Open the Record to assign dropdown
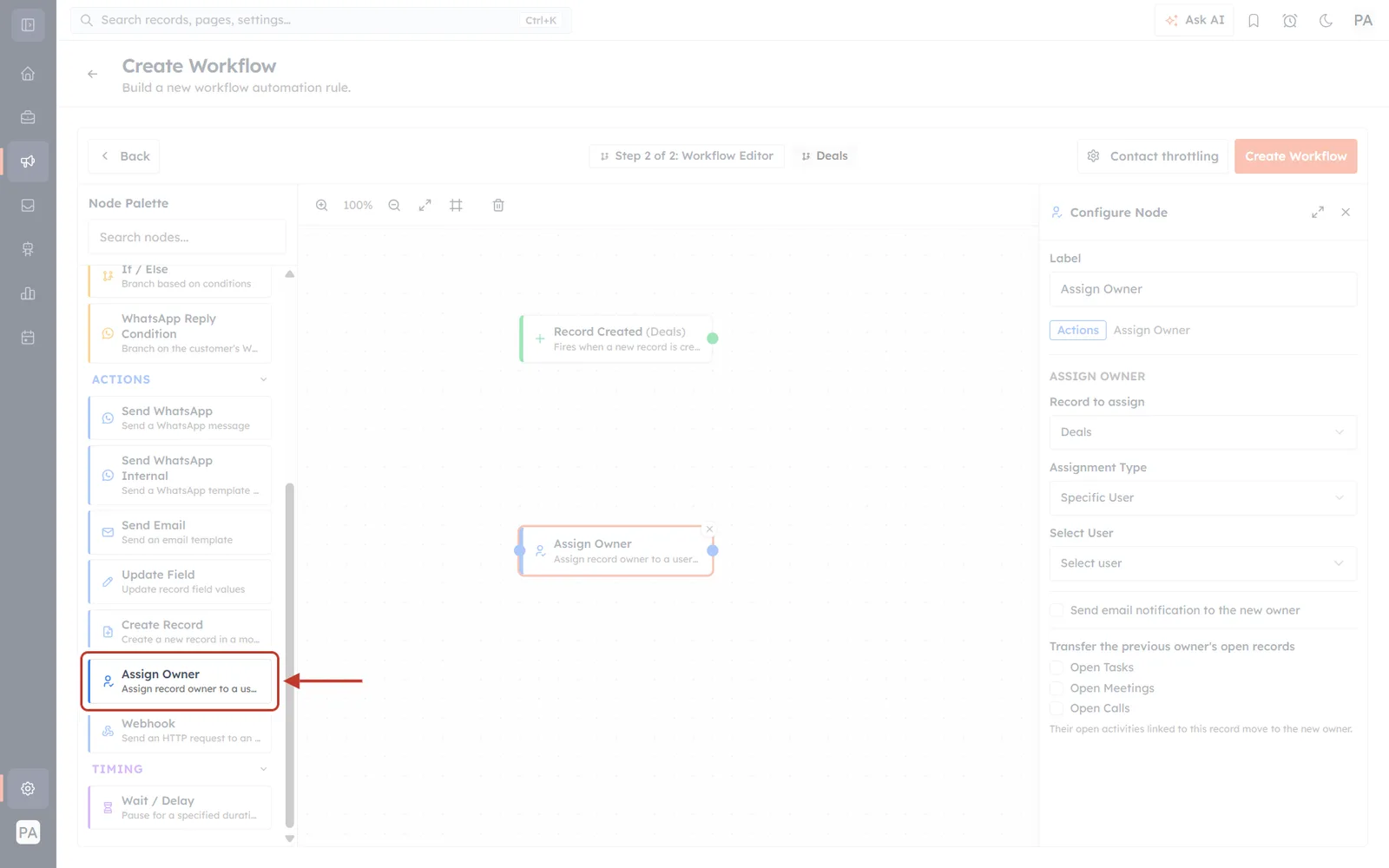The width and height of the screenshot is (1389, 868). [x=1202, y=432]
